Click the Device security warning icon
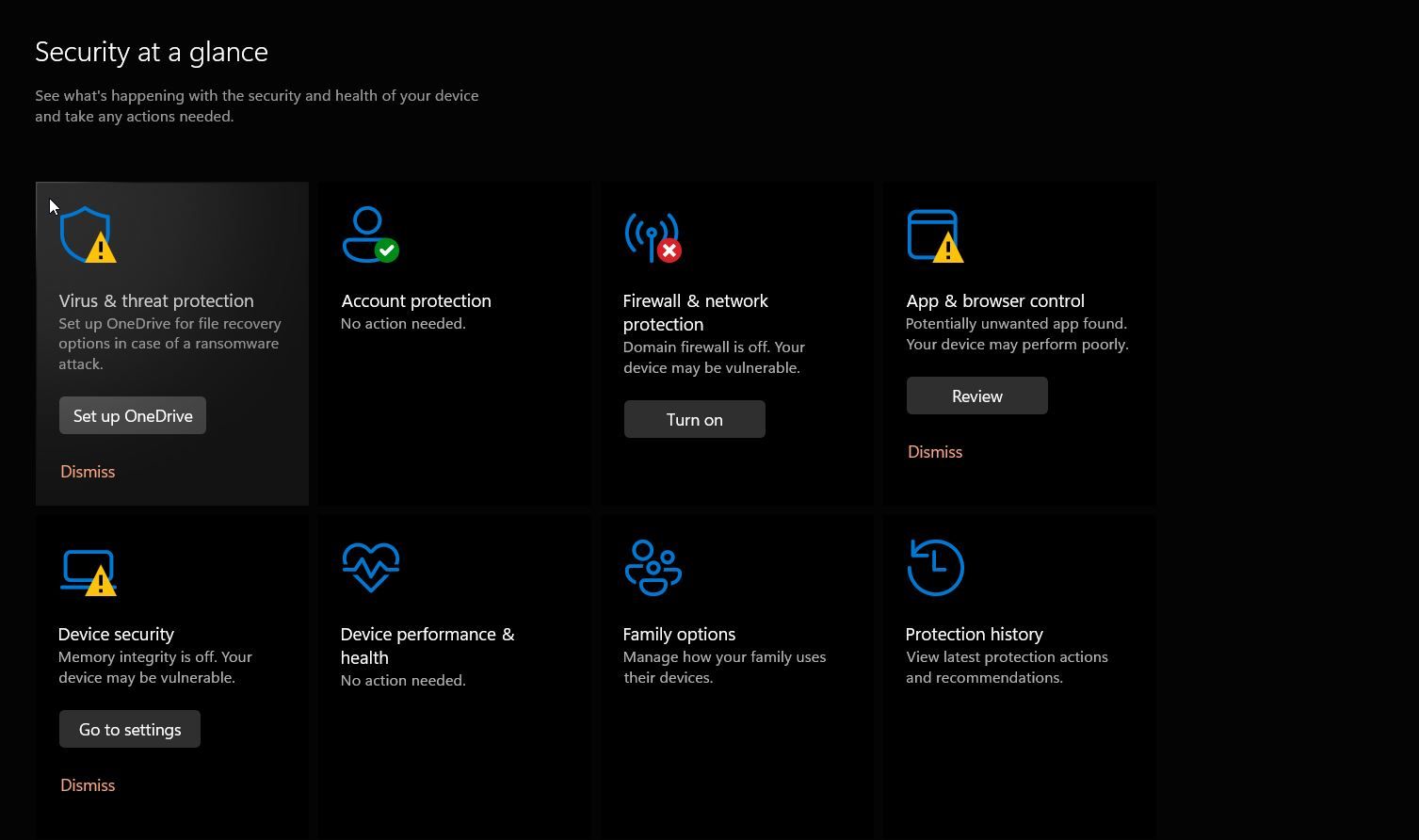This screenshot has height=840, width=1419. [x=89, y=568]
